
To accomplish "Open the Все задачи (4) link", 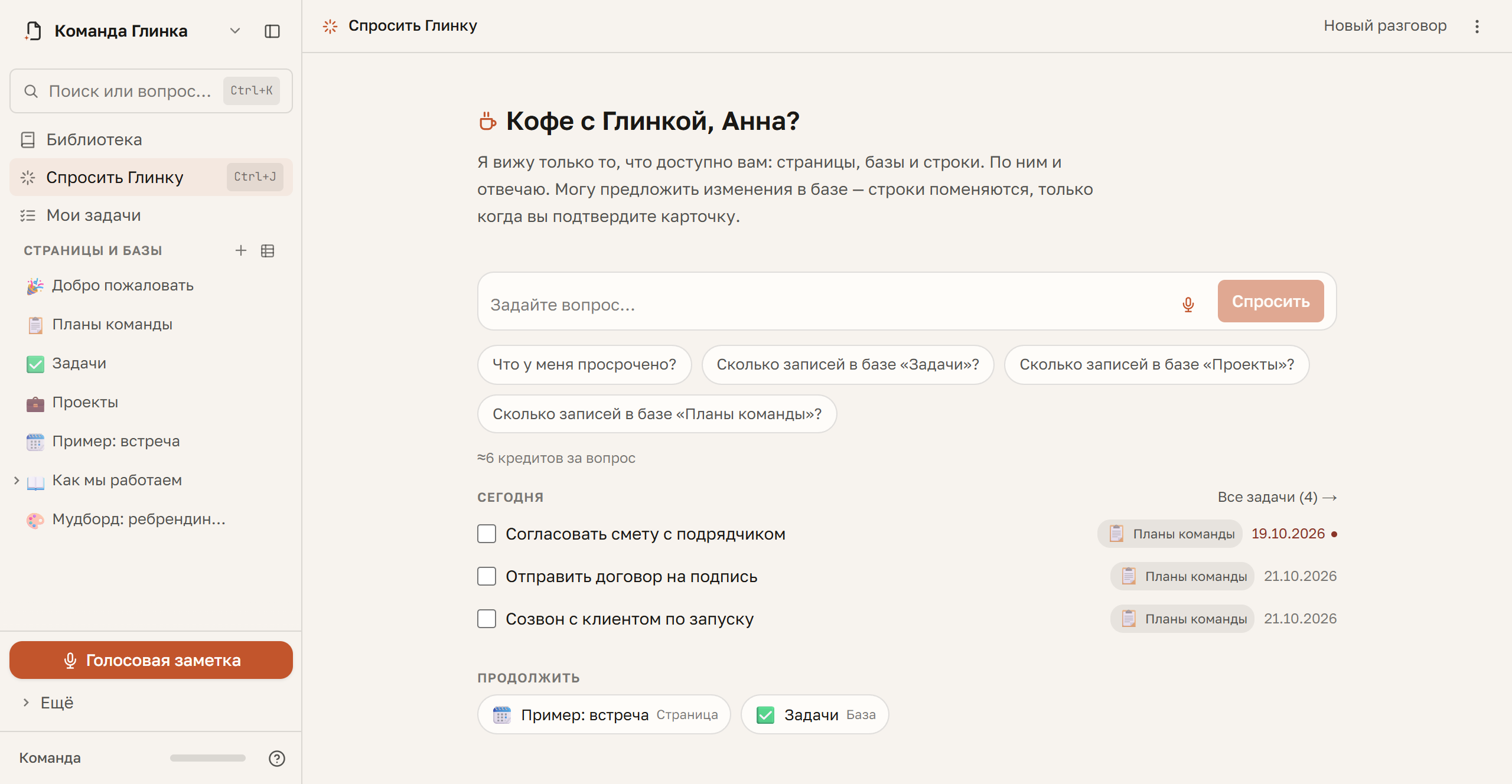I will 1277,497.
